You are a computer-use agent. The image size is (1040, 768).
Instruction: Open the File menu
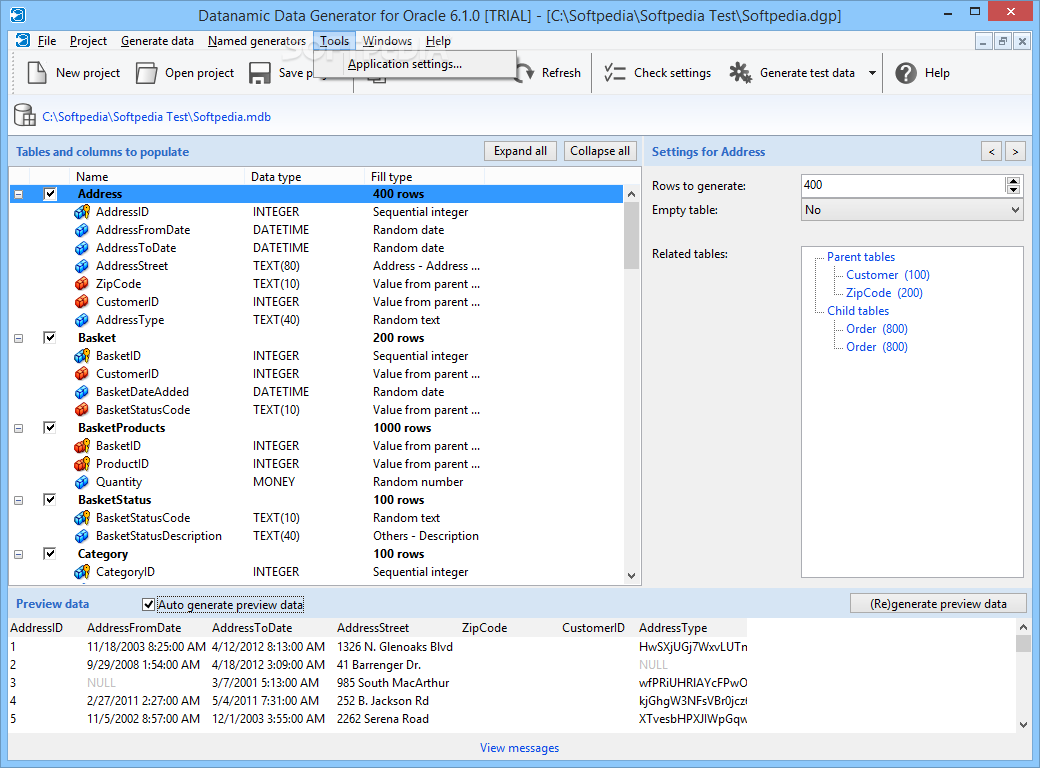46,41
